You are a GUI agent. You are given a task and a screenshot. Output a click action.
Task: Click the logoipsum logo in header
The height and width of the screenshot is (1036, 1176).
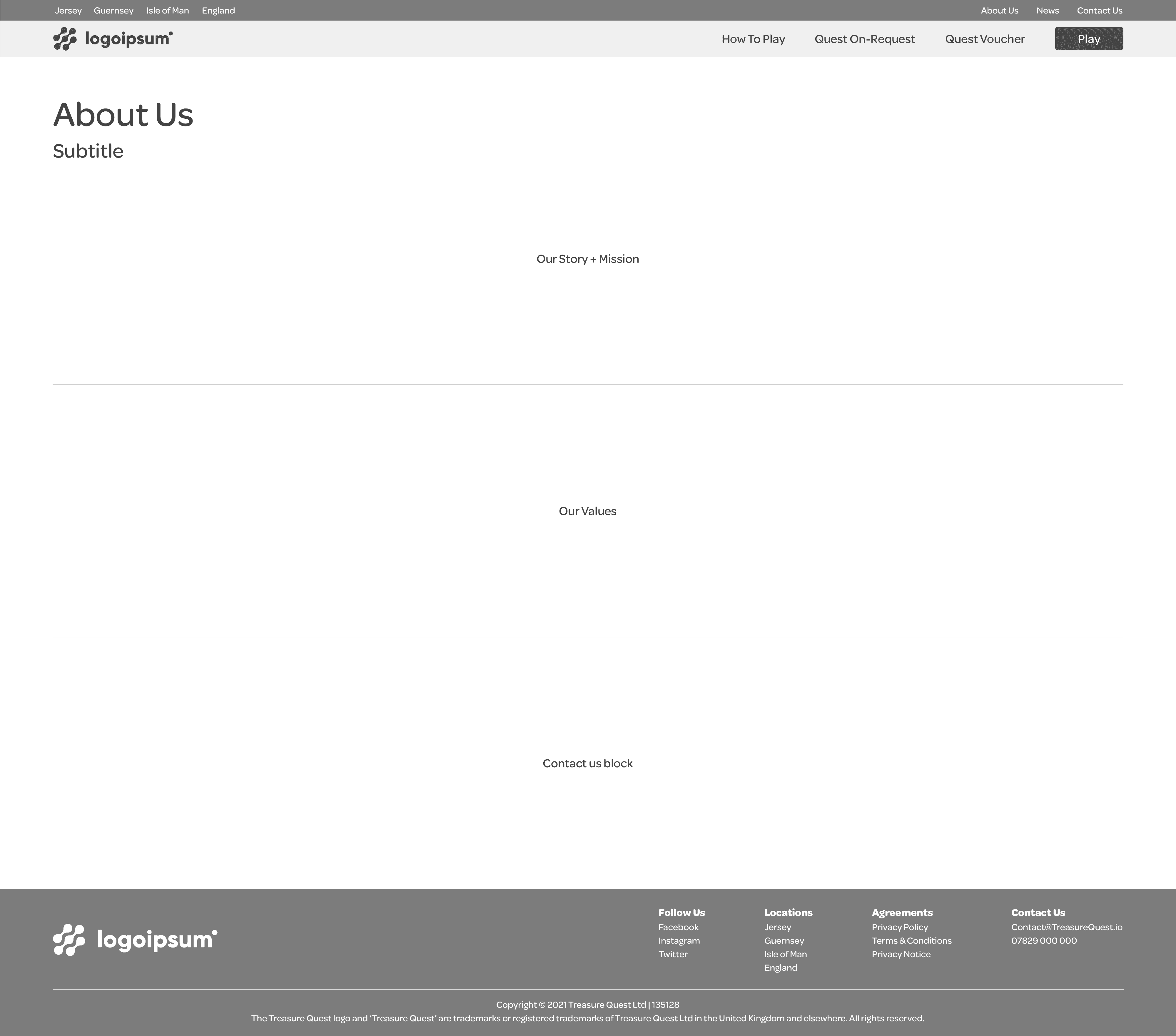113,39
